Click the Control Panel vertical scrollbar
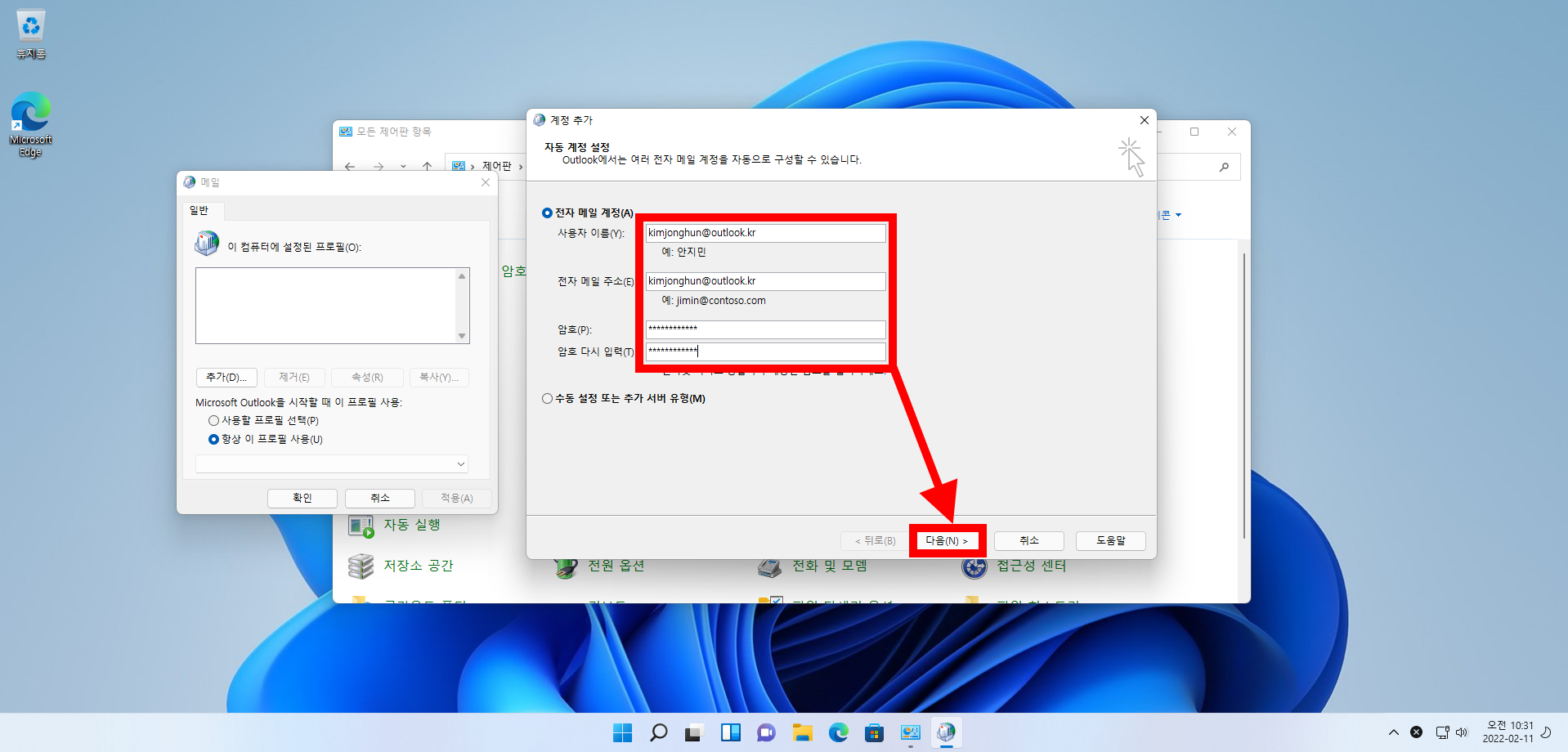Viewport: 1568px width, 752px height. click(x=1244, y=396)
